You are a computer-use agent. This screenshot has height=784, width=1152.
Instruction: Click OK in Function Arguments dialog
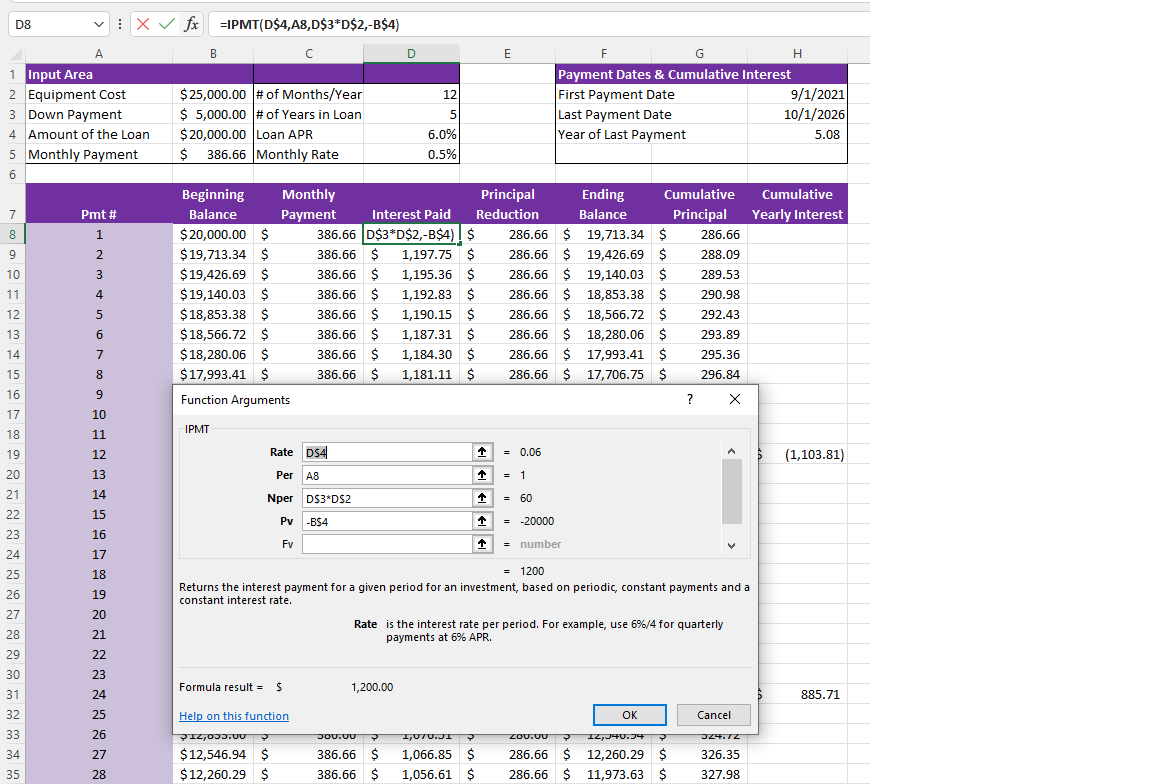click(x=630, y=715)
